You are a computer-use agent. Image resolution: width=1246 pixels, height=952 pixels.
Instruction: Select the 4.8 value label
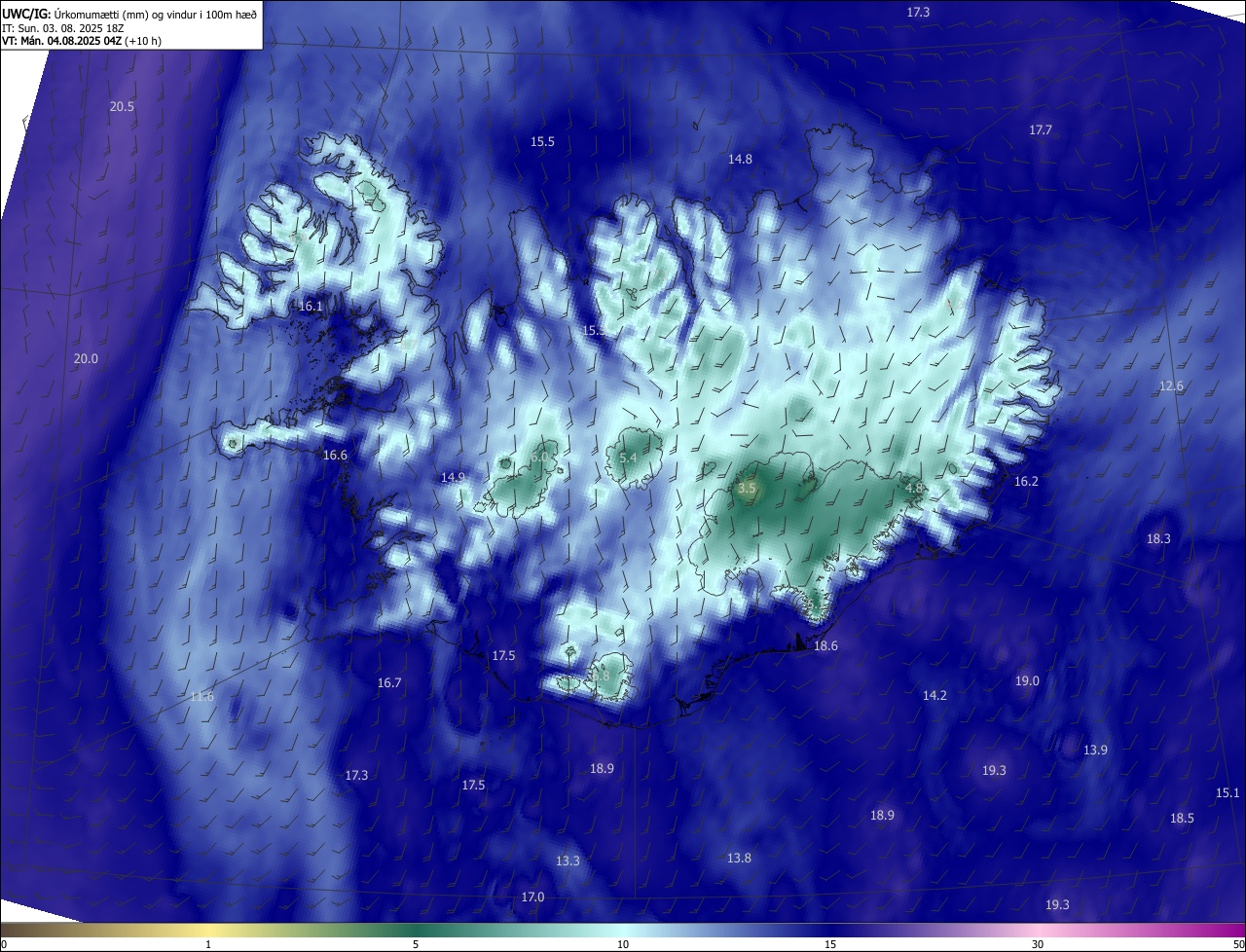[914, 488]
